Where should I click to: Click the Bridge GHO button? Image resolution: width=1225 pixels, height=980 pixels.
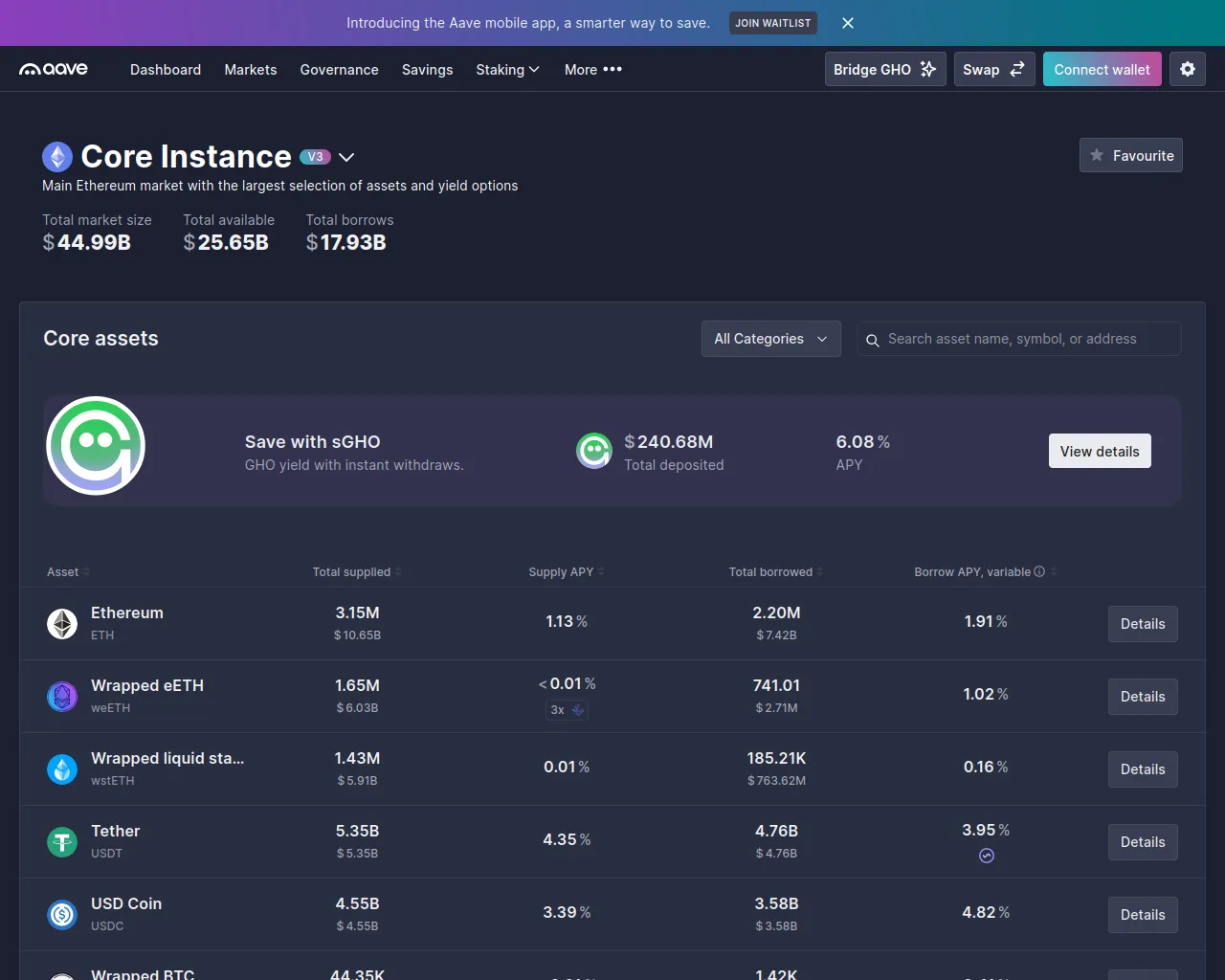click(885, 69)
